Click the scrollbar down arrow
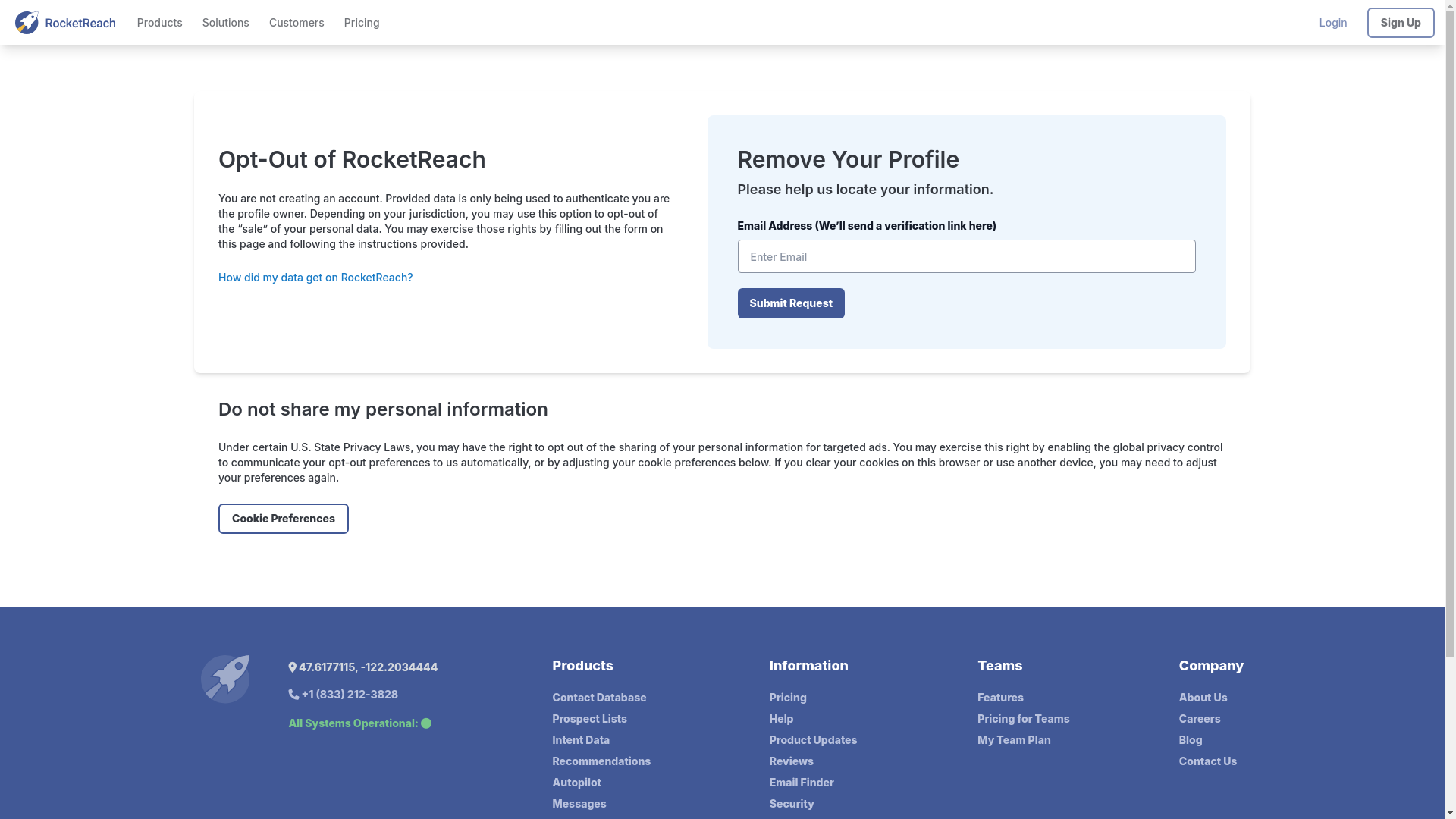 pyautogui.click(x=1450, y=813)
